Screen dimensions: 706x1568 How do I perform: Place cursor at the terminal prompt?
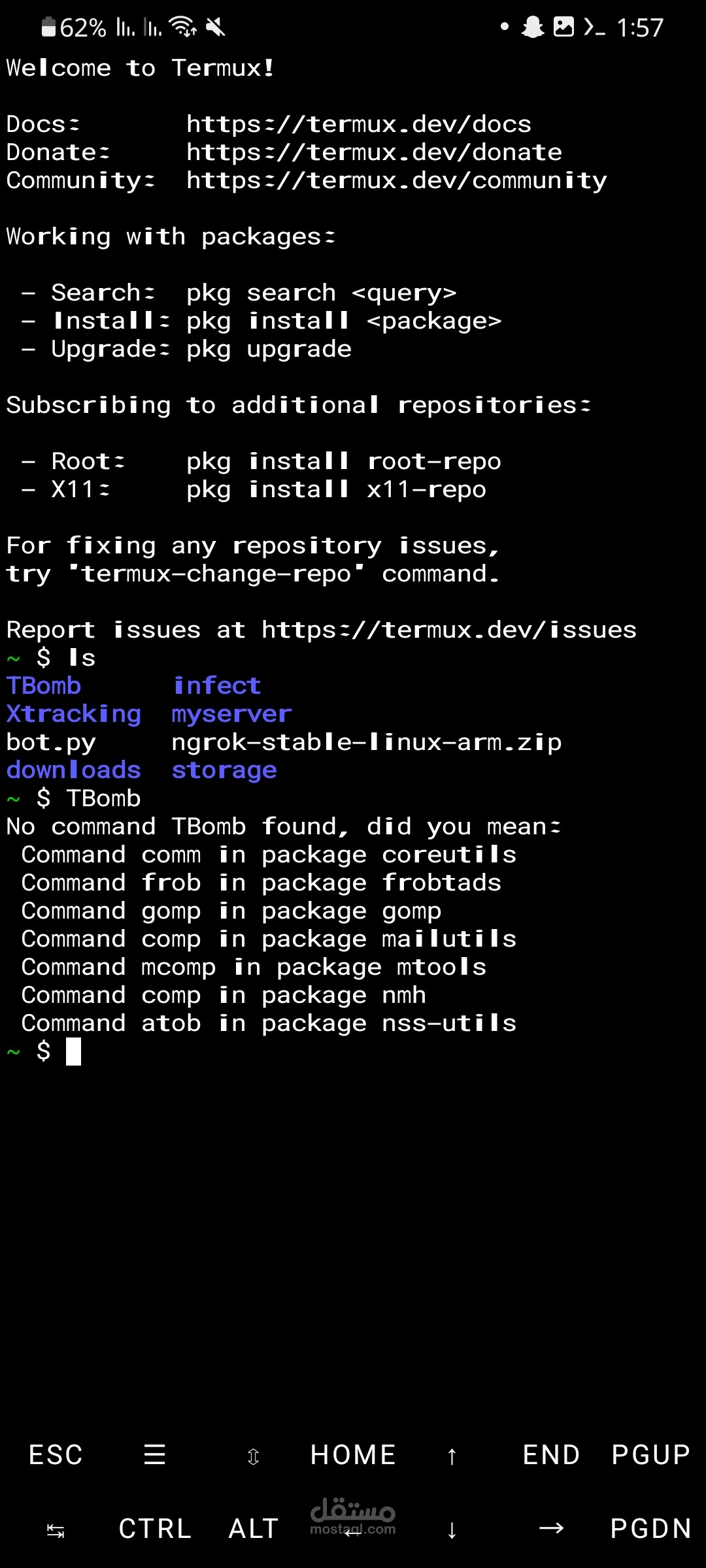click(x=73, y=1052)
